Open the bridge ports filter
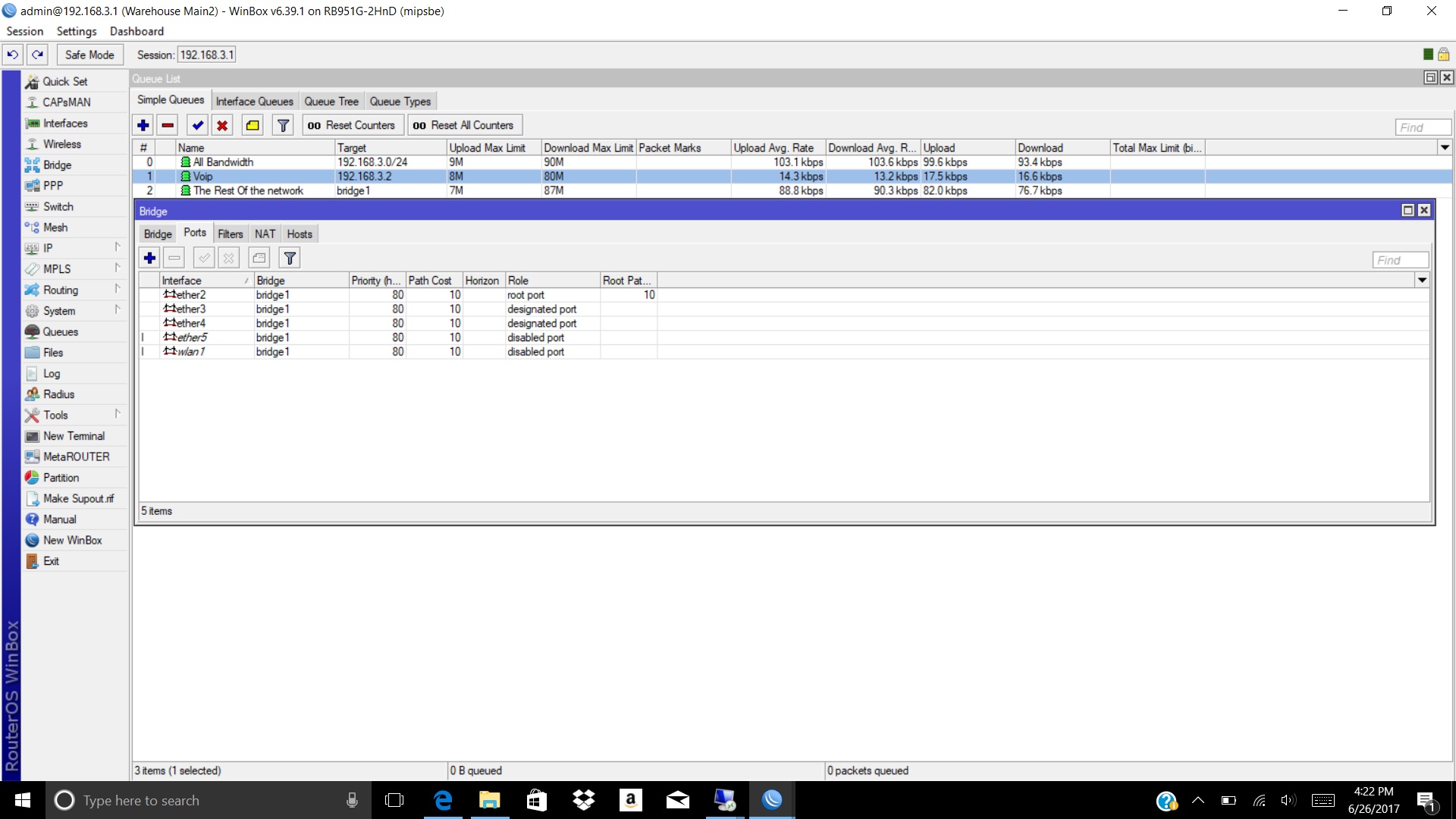This screenshot has height=819, width=1456. pyautogui.click(x=290, y=259)
